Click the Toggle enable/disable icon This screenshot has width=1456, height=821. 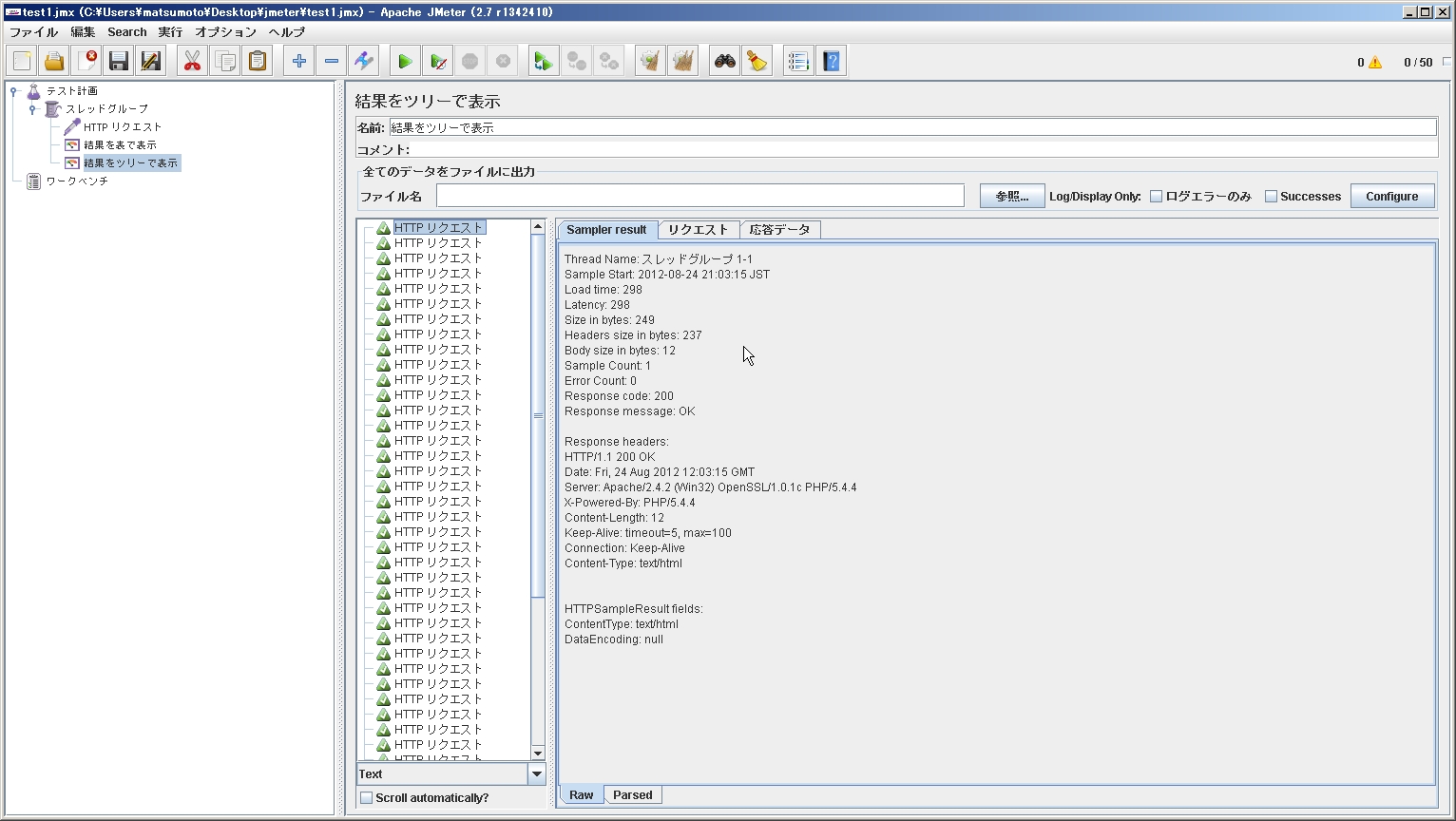click(x=363, y=62)
